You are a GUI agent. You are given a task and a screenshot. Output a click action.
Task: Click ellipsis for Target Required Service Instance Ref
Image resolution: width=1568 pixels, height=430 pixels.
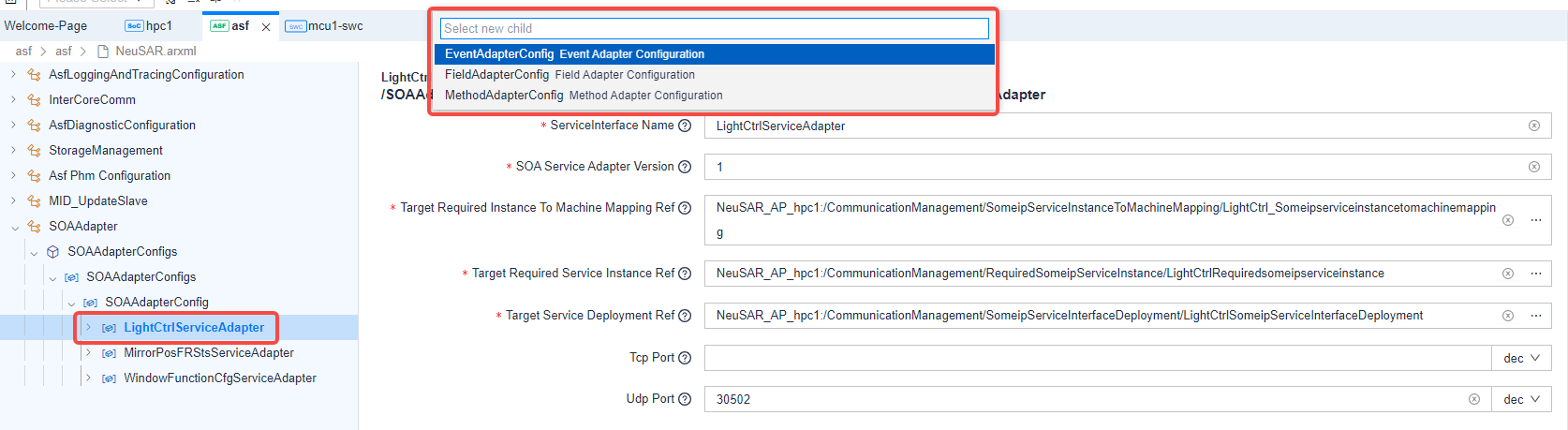click(1535, 274)
